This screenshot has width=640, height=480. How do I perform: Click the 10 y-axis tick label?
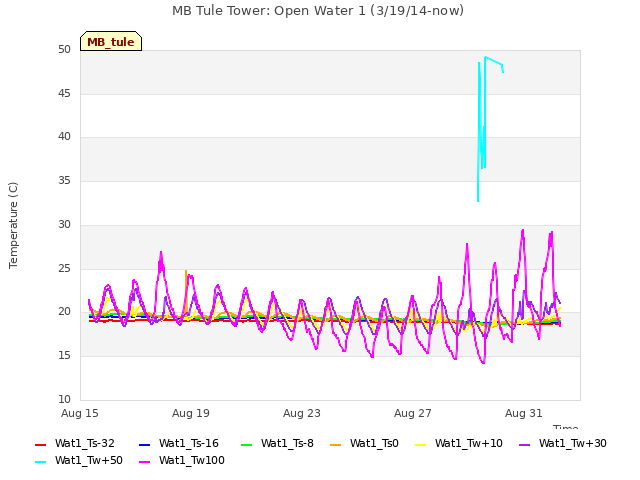tap(64, 399)
